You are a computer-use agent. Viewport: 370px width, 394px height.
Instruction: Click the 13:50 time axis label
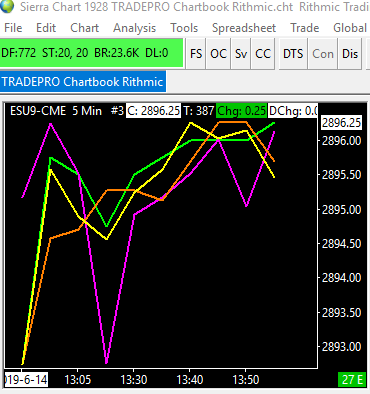coord(246,380)
